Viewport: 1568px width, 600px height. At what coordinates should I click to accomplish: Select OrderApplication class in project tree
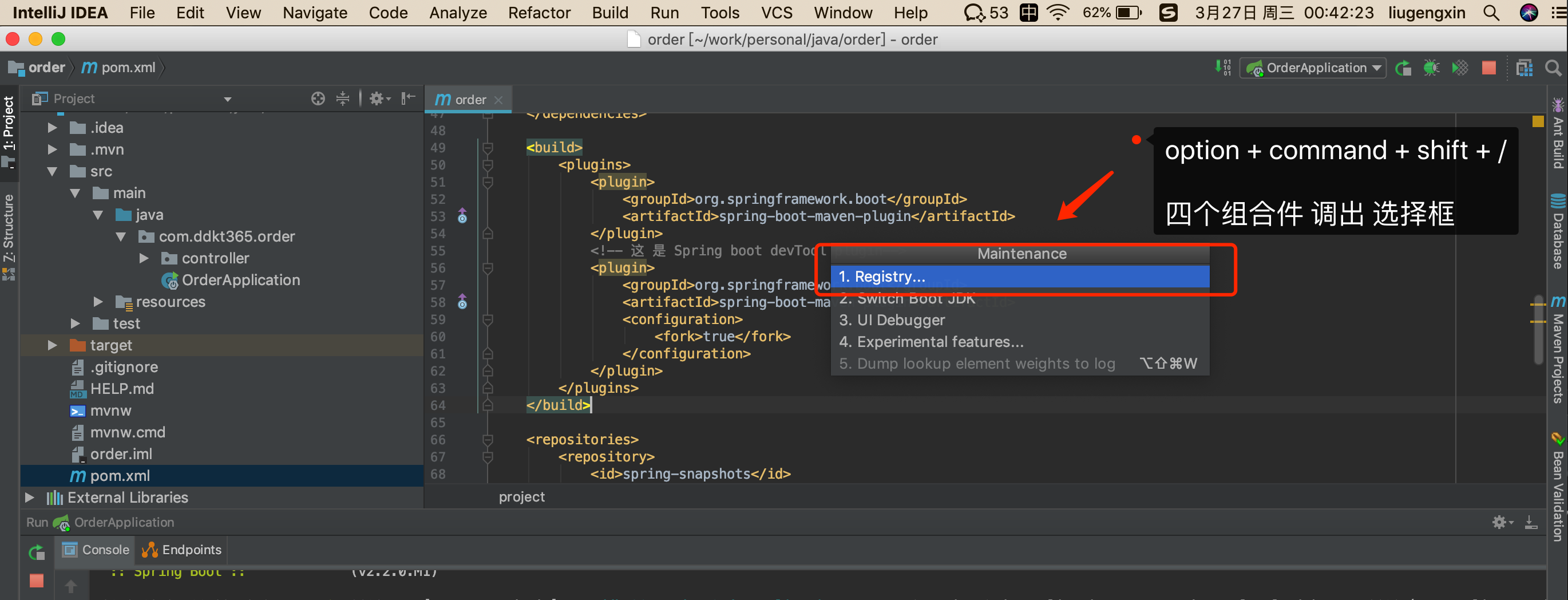coord(231,280)
